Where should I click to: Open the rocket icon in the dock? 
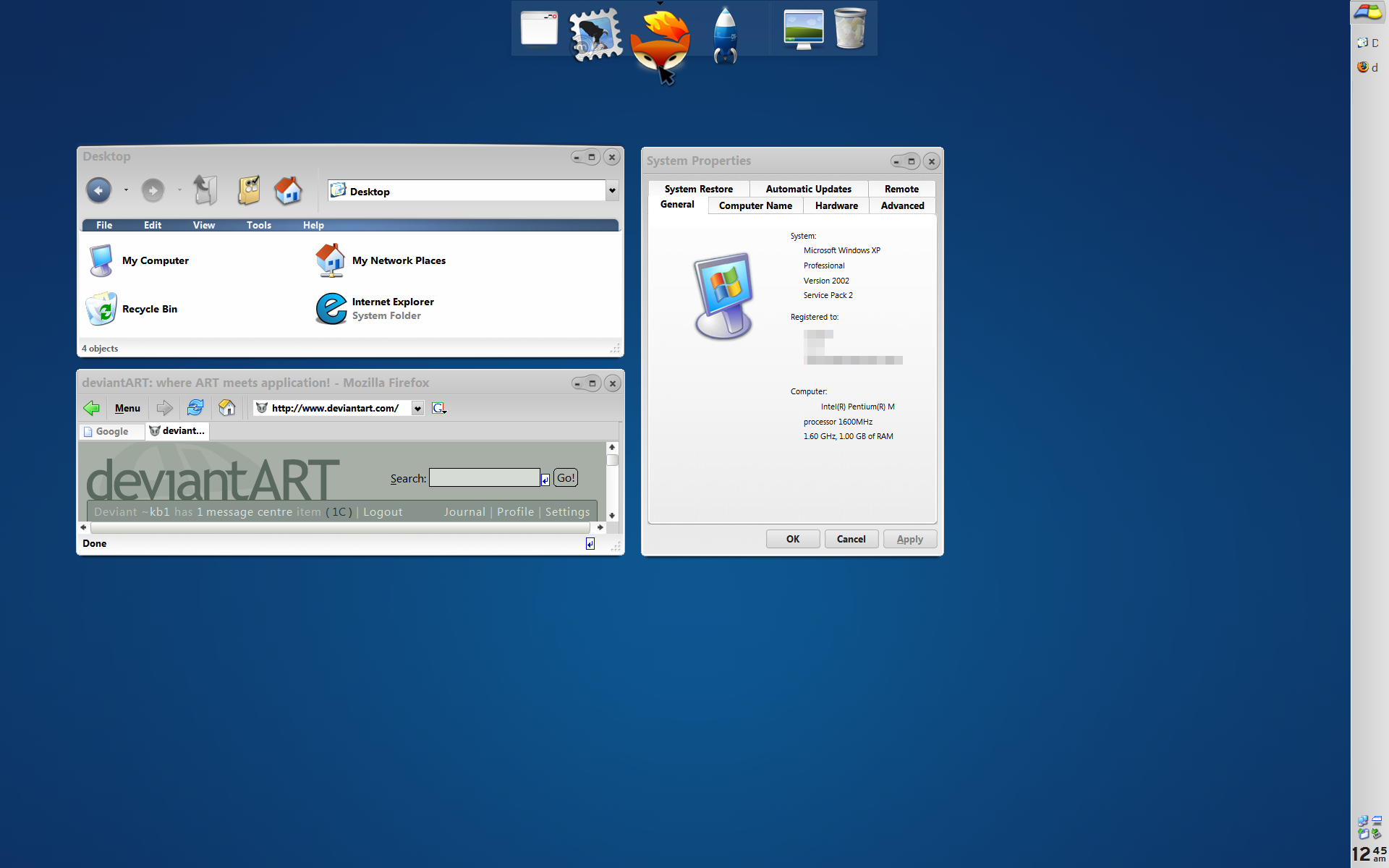[726, 35]
